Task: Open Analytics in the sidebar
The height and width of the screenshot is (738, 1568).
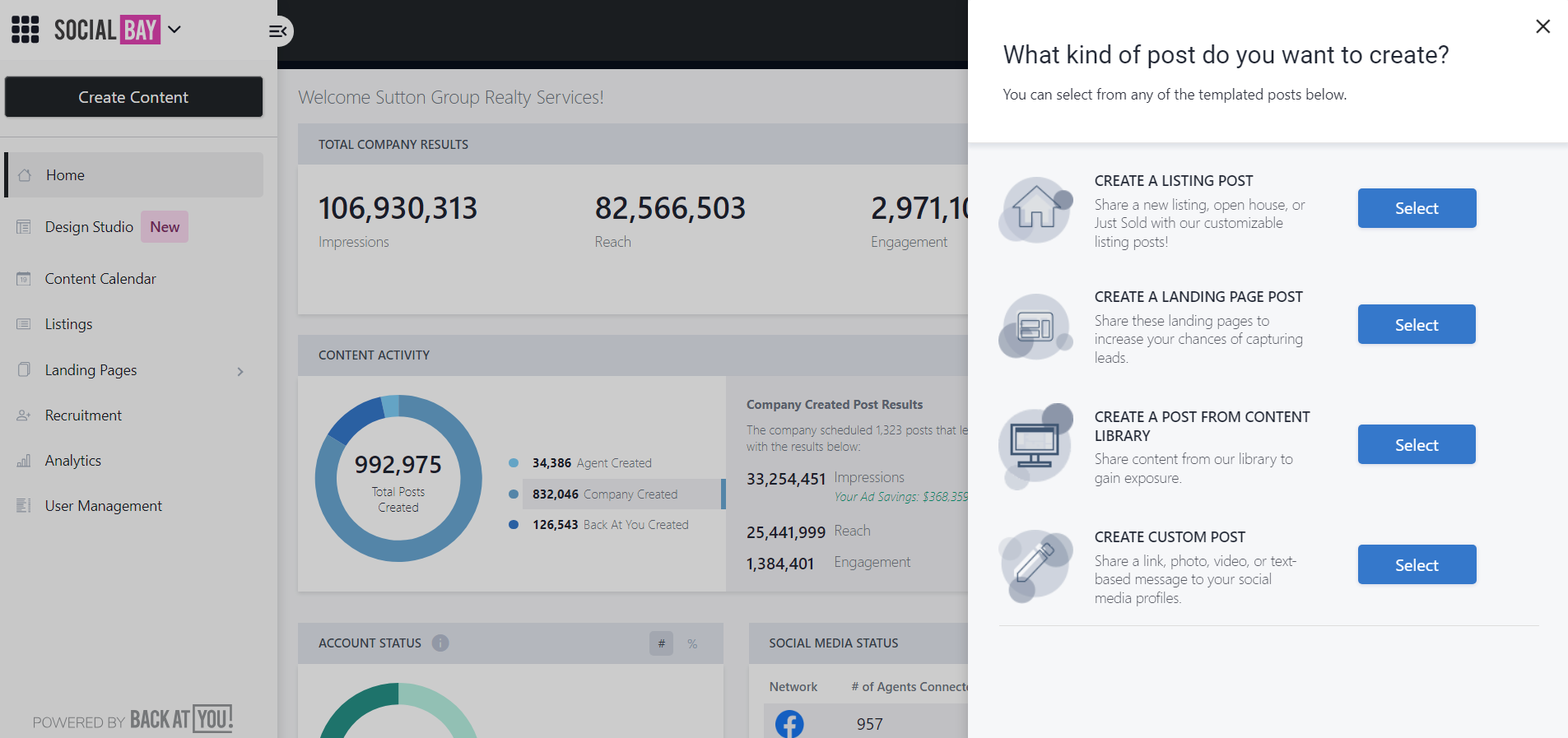Action: [x=73, y=461]
